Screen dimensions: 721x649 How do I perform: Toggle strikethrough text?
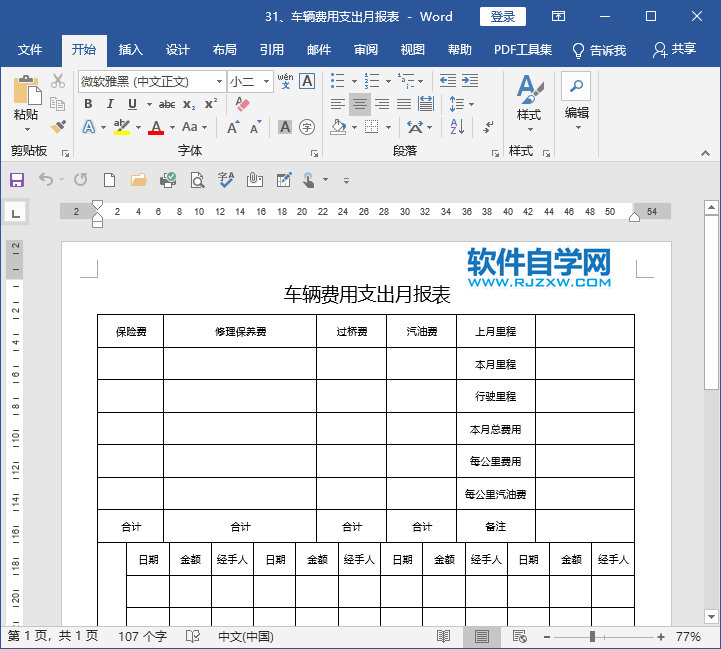[167, 104]
